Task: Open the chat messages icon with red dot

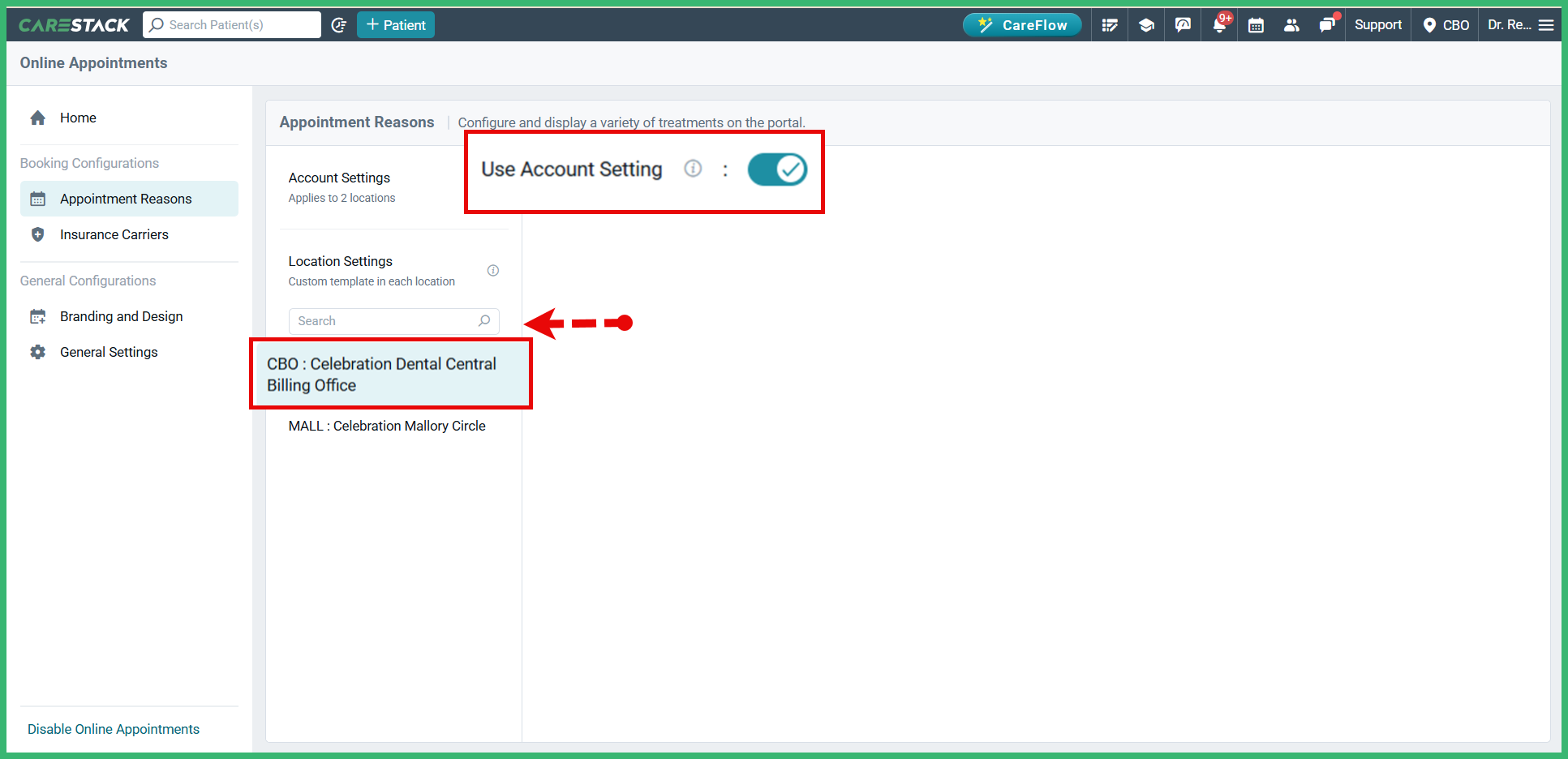Action: click(1328, 24)
